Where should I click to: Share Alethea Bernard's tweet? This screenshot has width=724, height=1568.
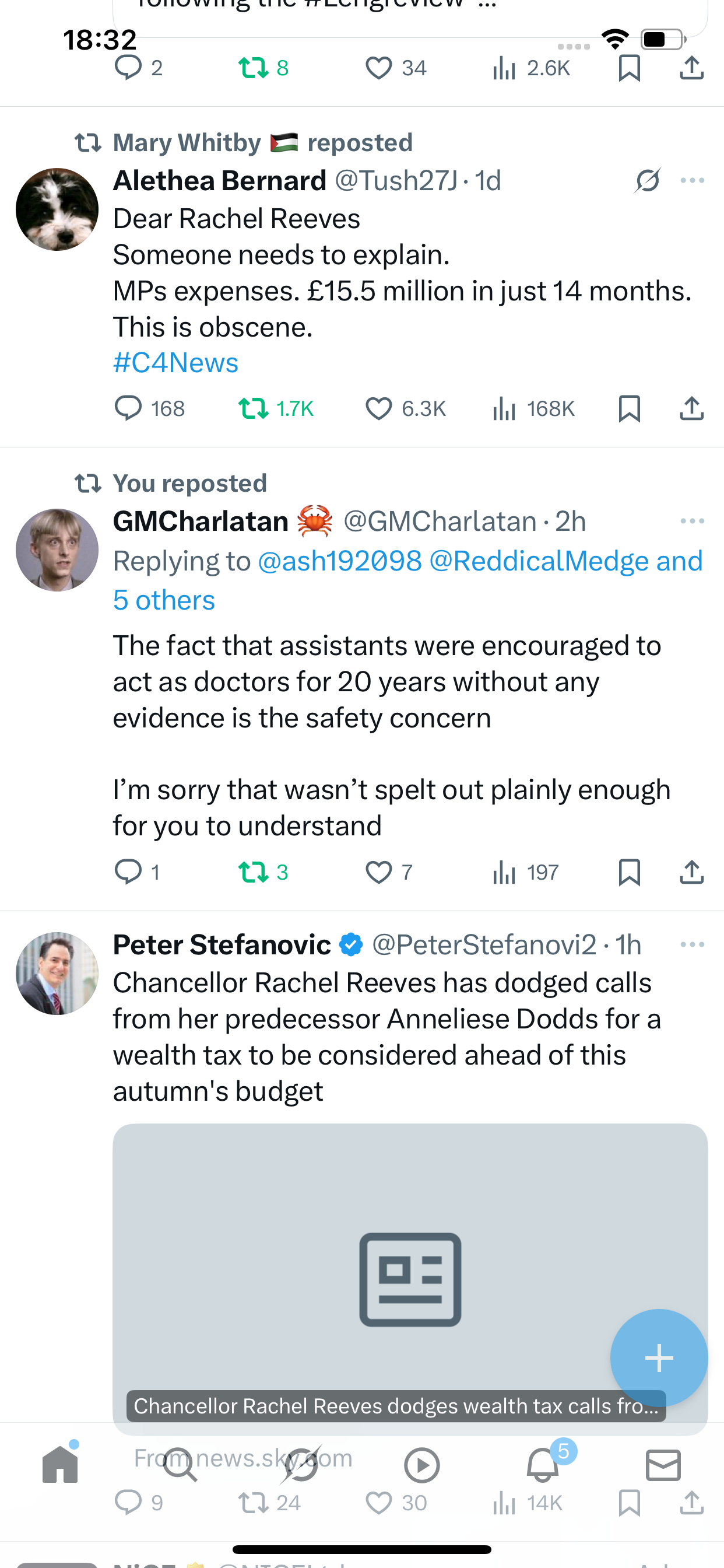click(691, 408)
